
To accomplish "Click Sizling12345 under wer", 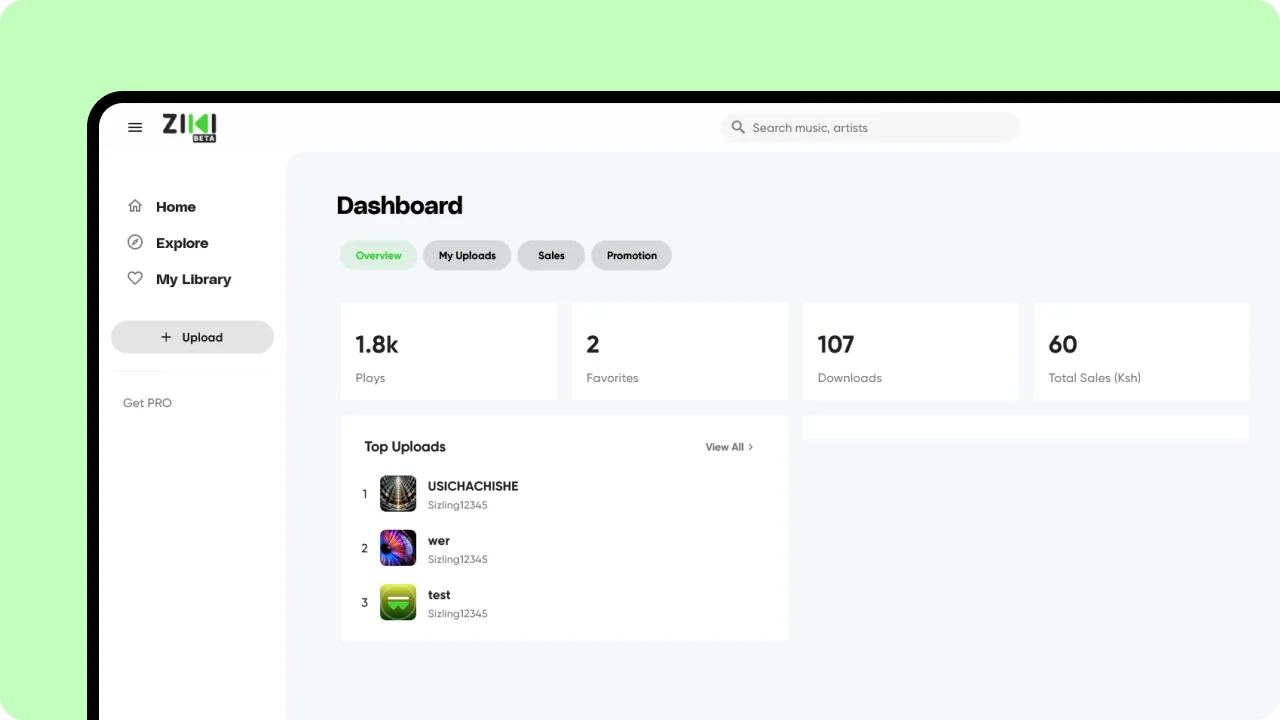I will [458, 559].
